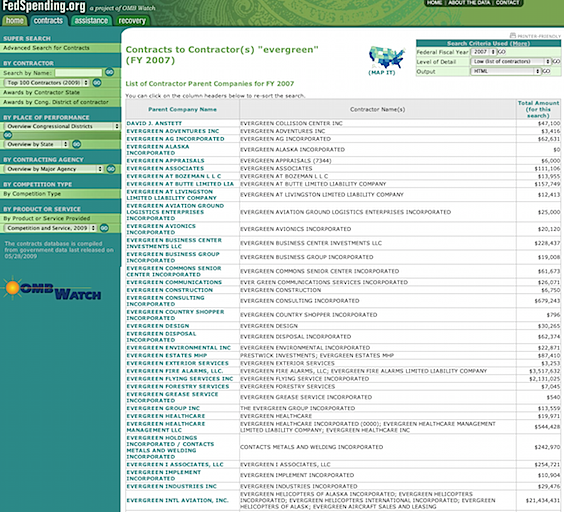Open Overview by State dropdown
Screen dimensions: 564x512
click(36, 144)
